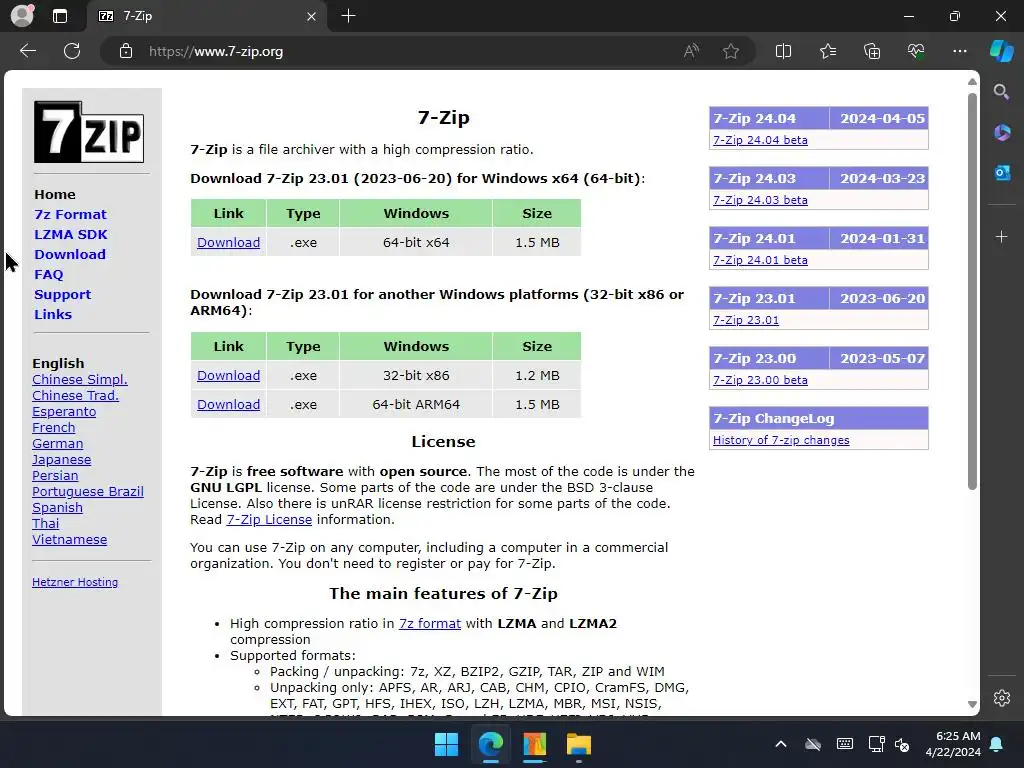Switch language to Japanese
Image resolution: width=1024 pixels, height=768 pixels.
[61, 459]
